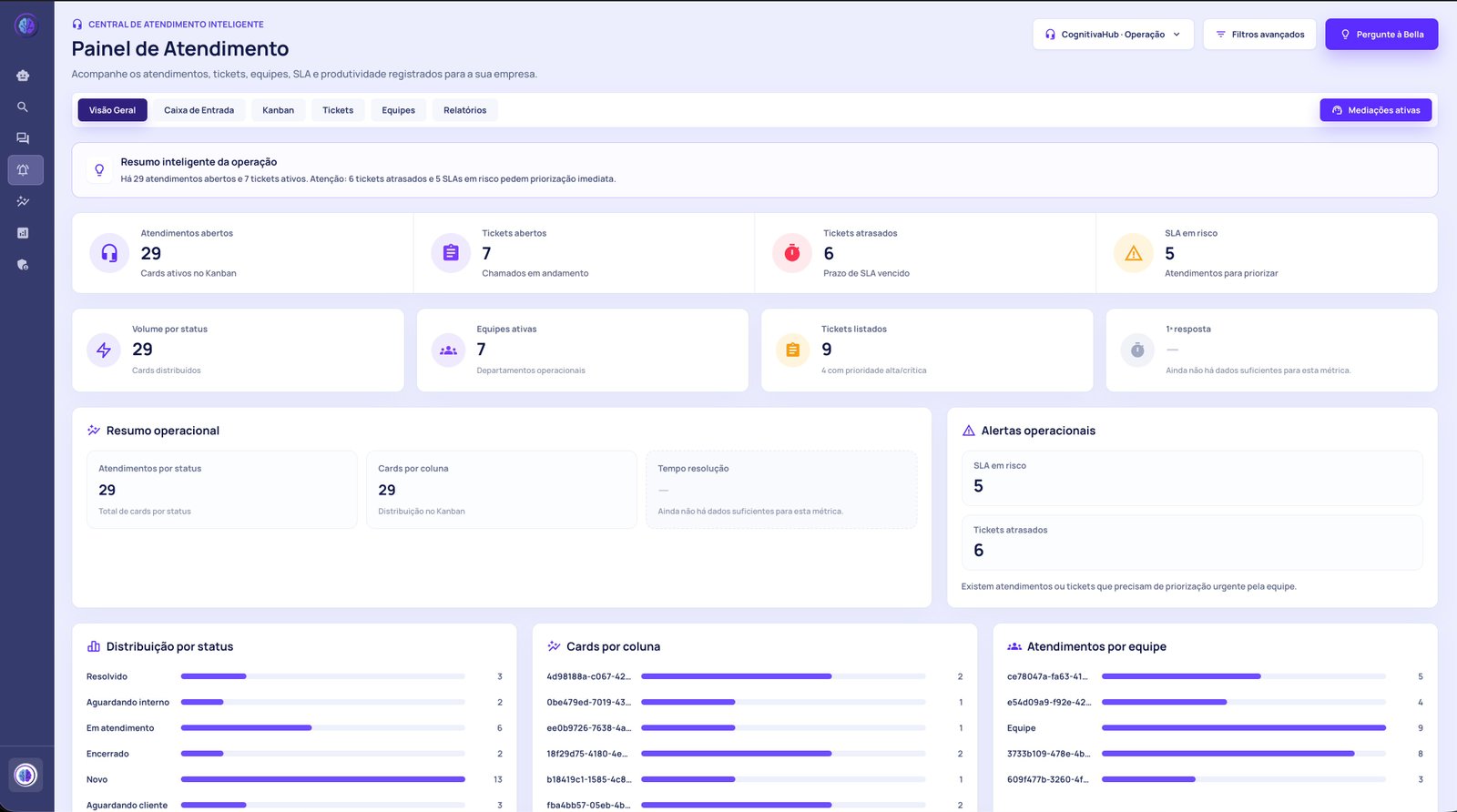Open the search icon in the sidebar
Screen dimensions: 1457x812
click(23, 107)
